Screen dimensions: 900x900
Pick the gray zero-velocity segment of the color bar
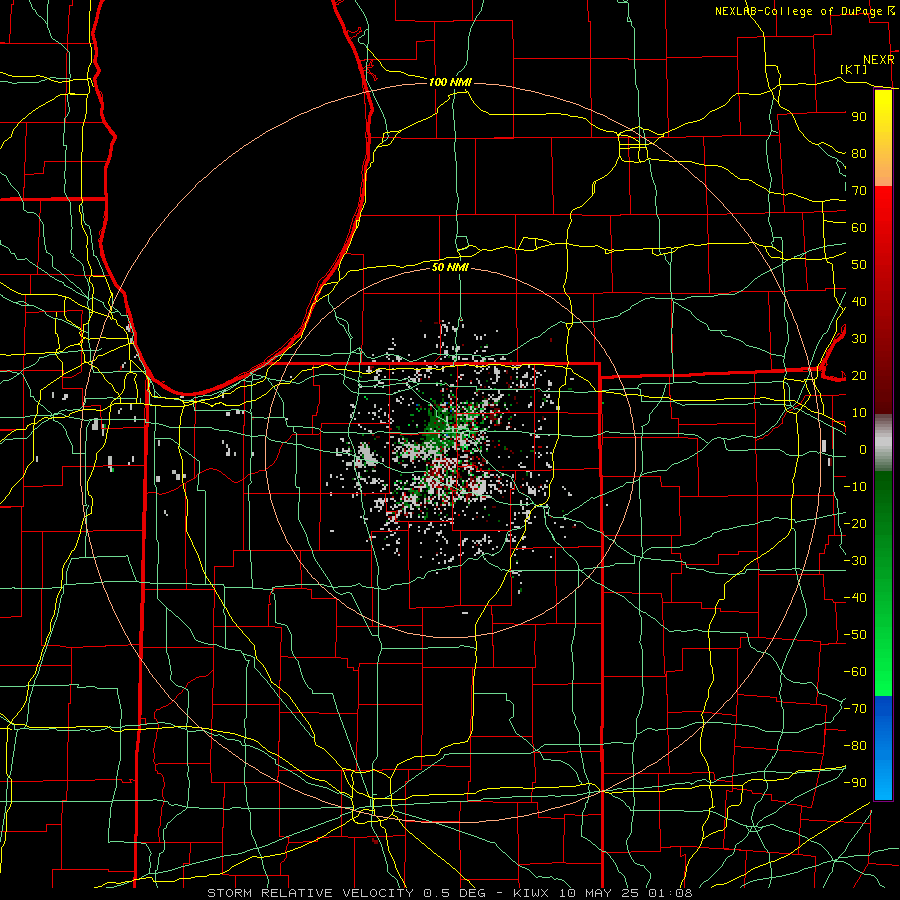click(x=883, y=442)
